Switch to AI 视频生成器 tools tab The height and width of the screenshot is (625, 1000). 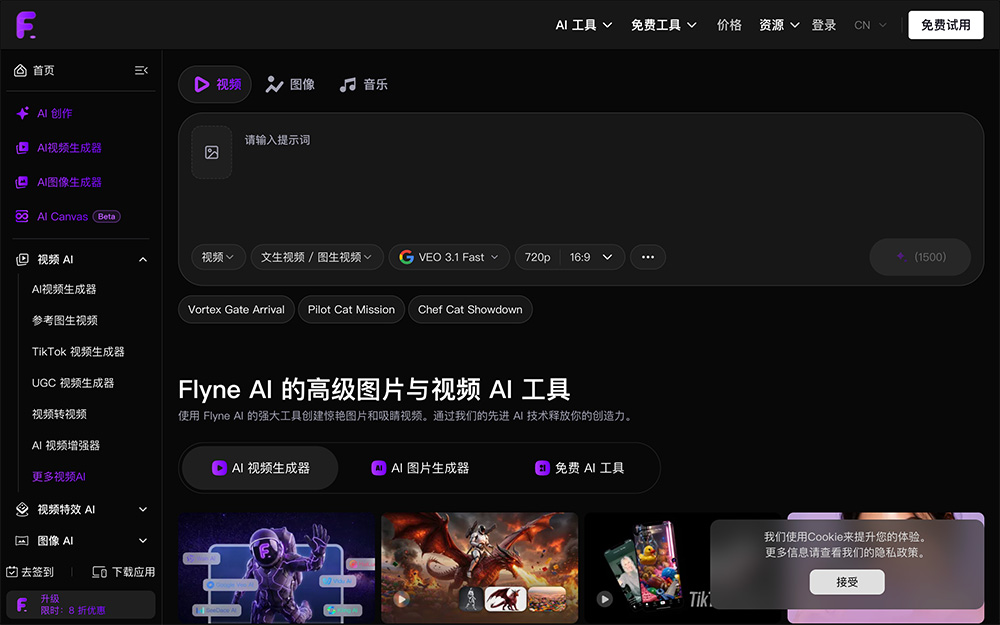[x=260, y=468]
